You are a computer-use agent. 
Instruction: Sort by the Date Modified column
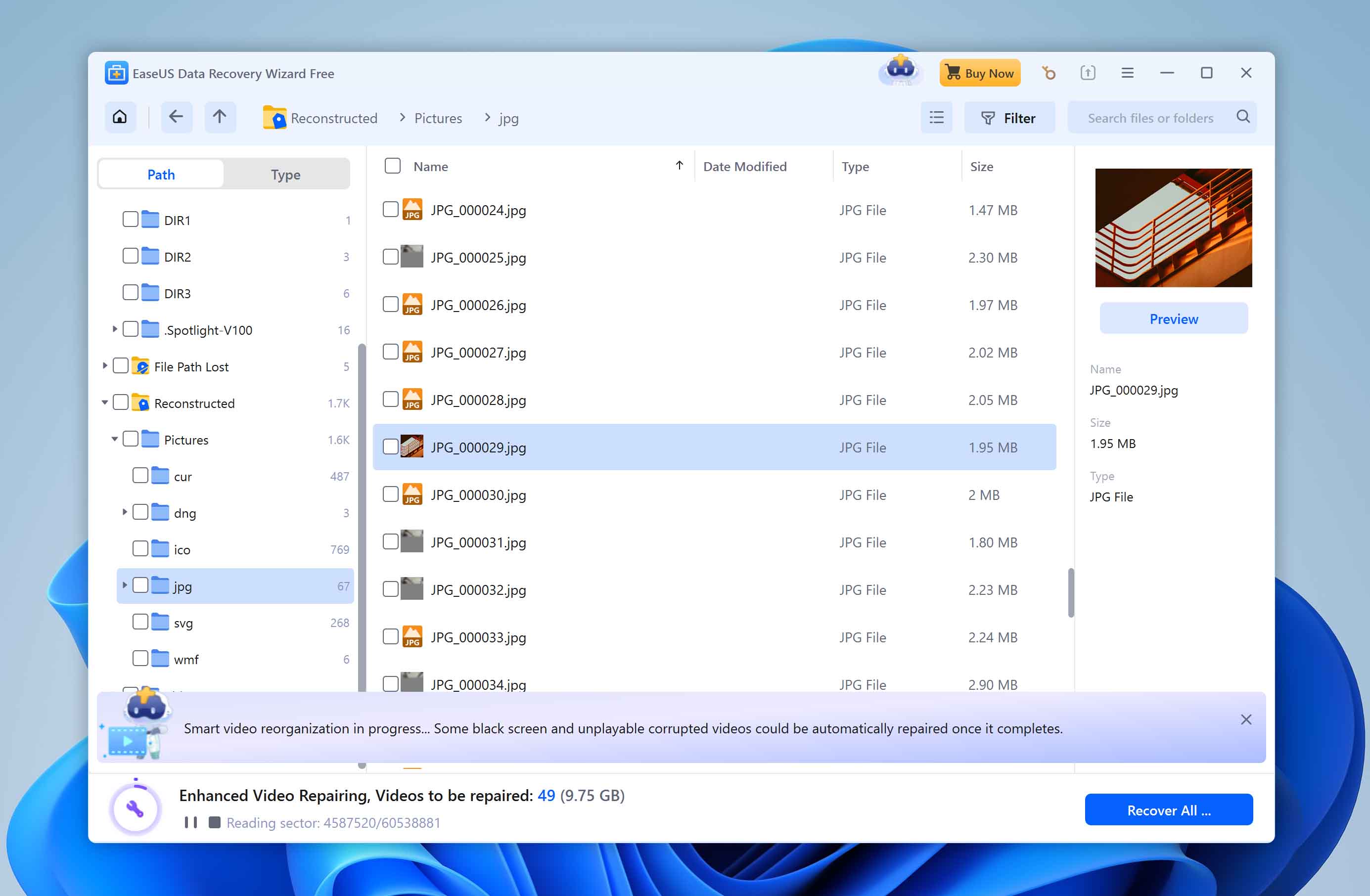(745, 166)
